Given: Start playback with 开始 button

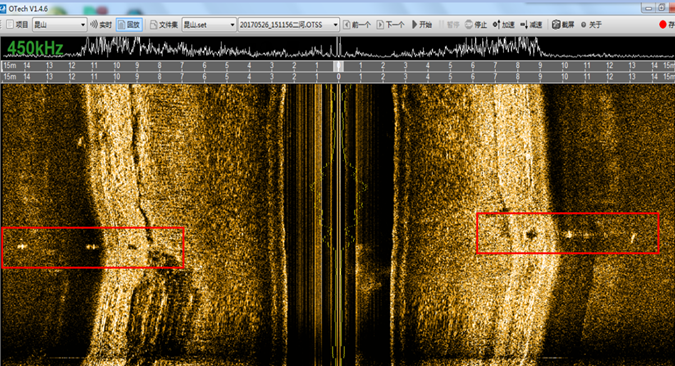Looking at the screenshot, I should pyautogui.click(x=422, y=25).
